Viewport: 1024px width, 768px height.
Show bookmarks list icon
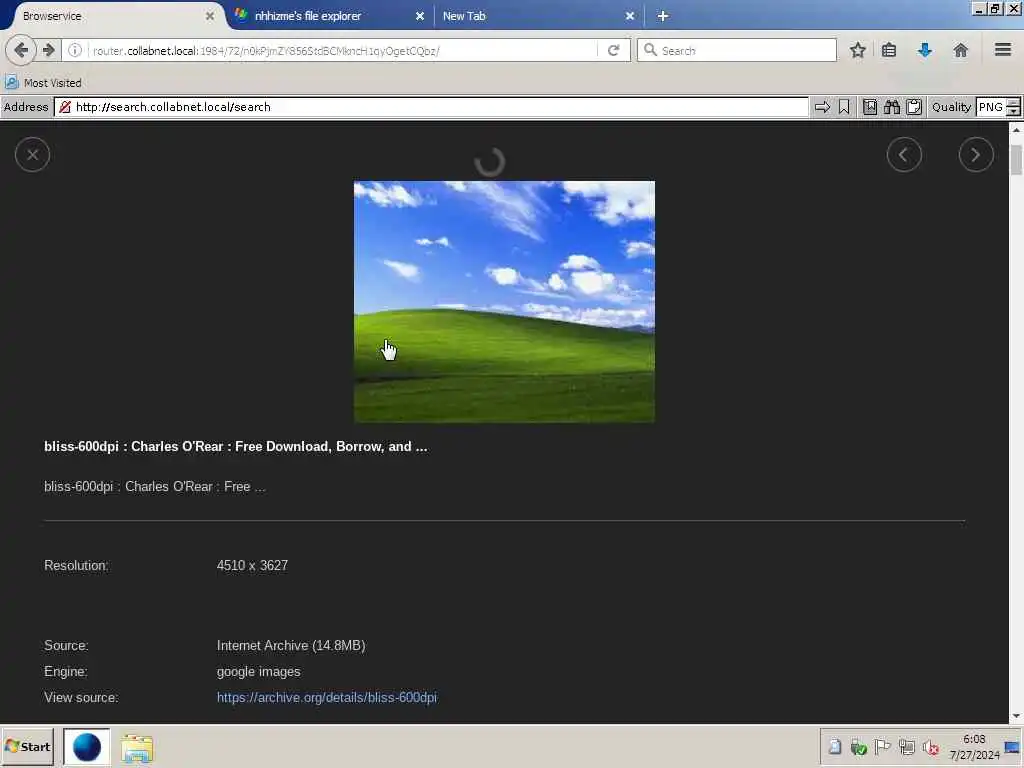tap(889, 50)
